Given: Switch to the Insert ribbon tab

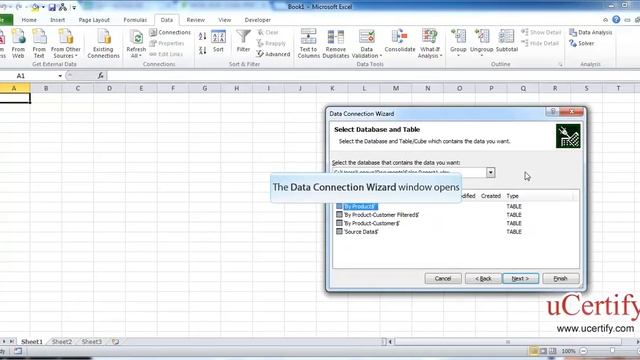Looking at the screenshot, I should pyautogui.click(x=58, y=20).
